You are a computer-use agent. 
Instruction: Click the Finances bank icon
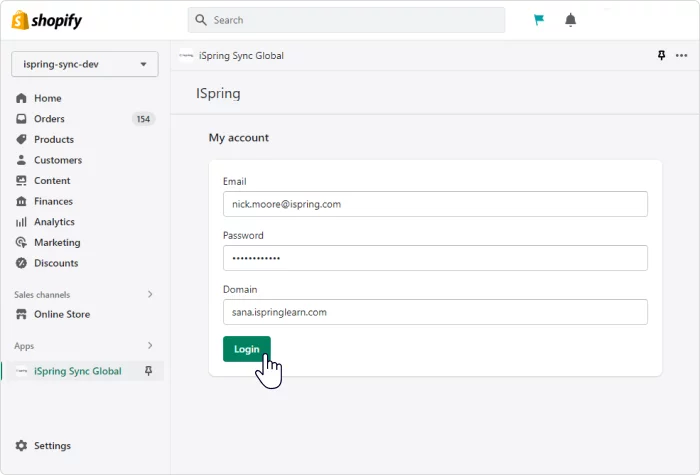tap(21, 201)
